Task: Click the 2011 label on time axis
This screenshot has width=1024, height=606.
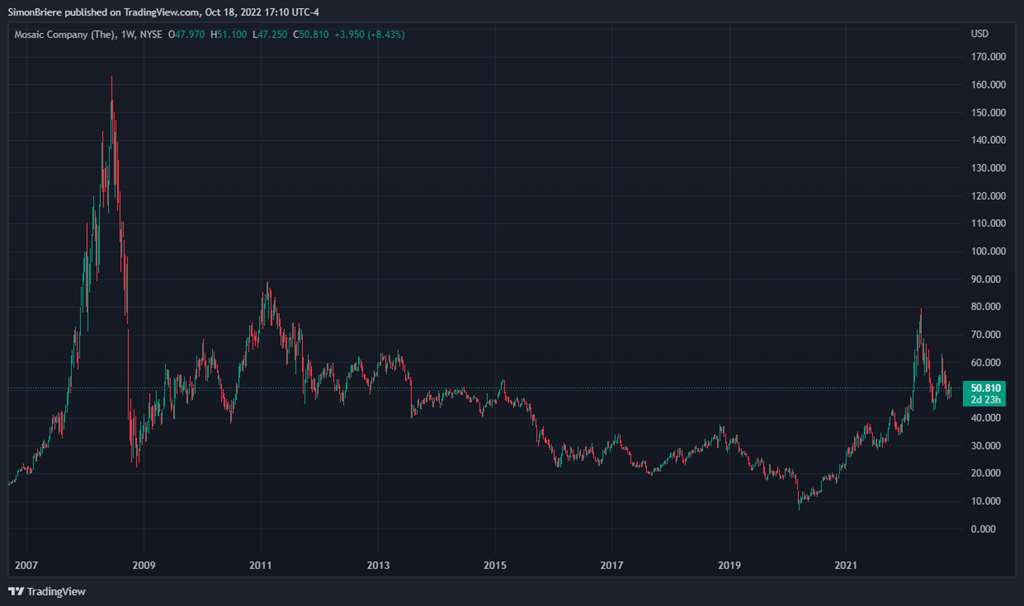Action: pyautogui.click(x=261, y=565)
